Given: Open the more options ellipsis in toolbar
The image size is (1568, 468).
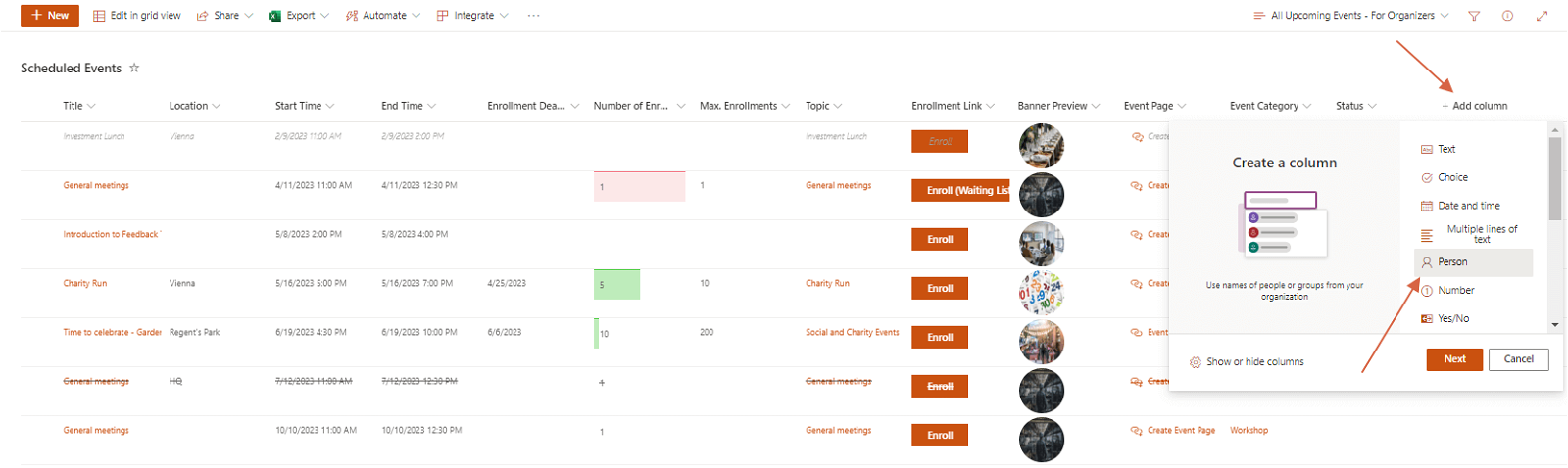Looking at the screenshot, I should point(533,16).
